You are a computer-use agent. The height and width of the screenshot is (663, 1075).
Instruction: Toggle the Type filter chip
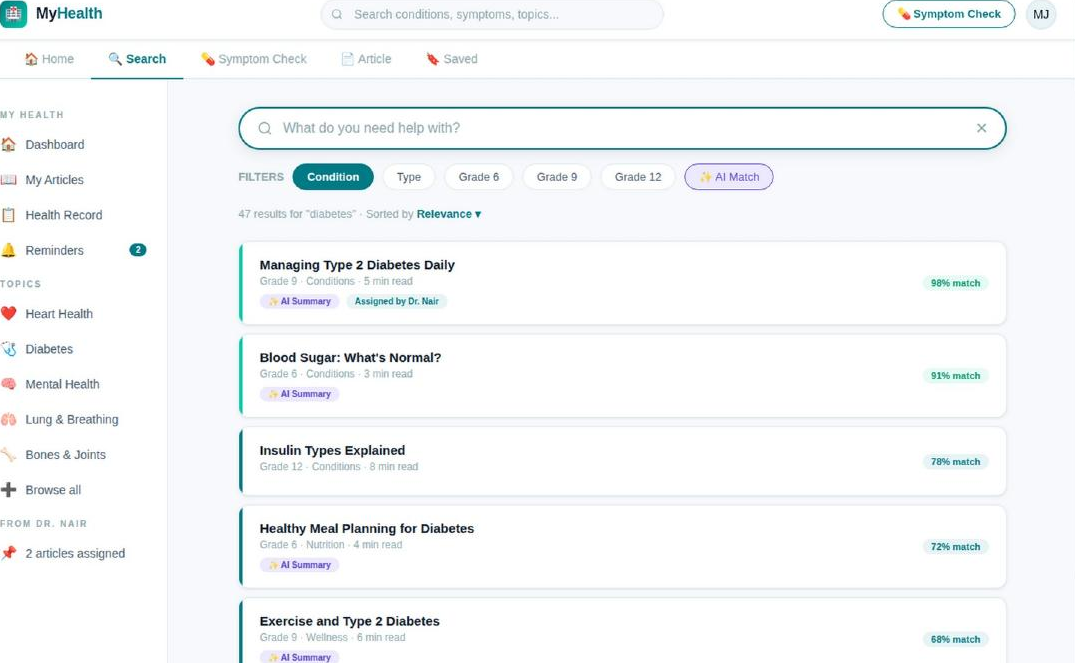point(409,177)
